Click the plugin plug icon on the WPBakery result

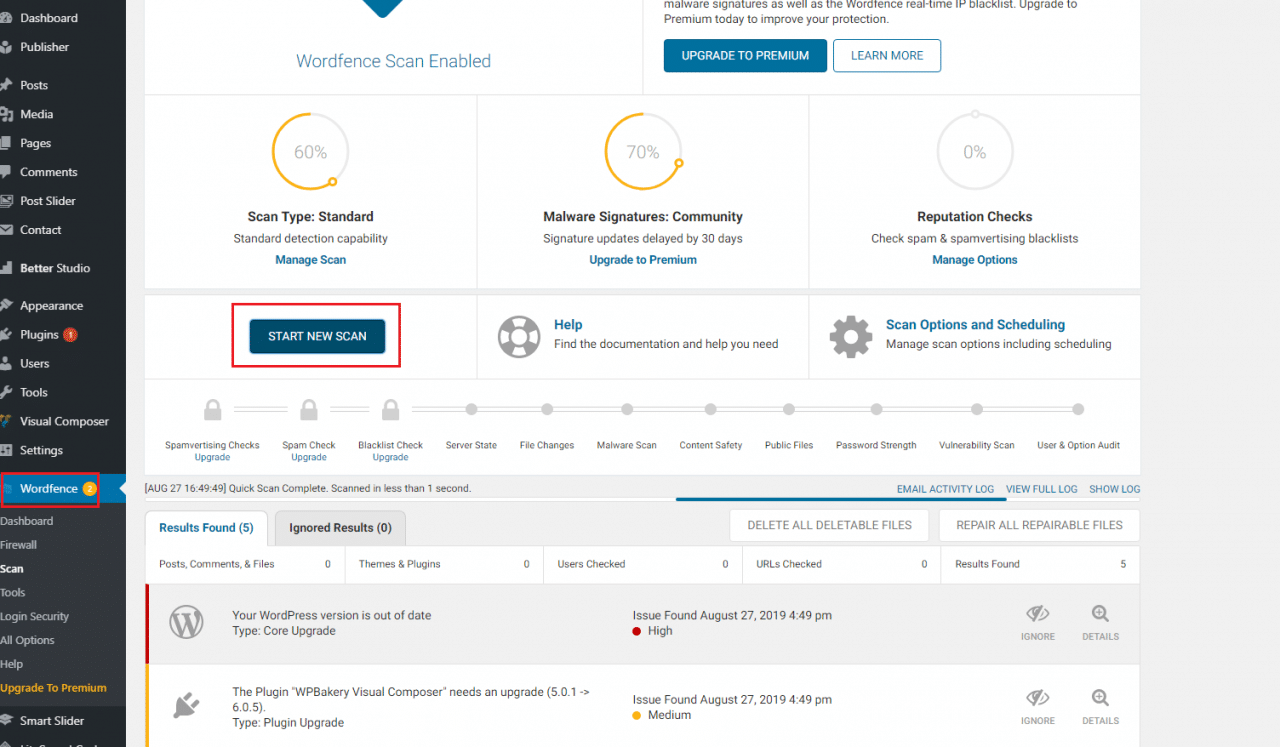(x=186, y=706)
